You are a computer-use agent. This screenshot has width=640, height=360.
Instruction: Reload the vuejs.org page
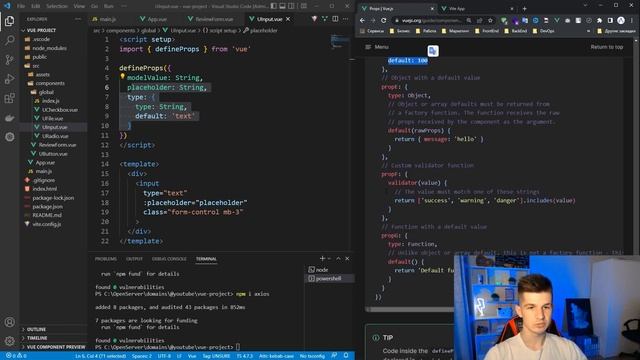[383, 20]
